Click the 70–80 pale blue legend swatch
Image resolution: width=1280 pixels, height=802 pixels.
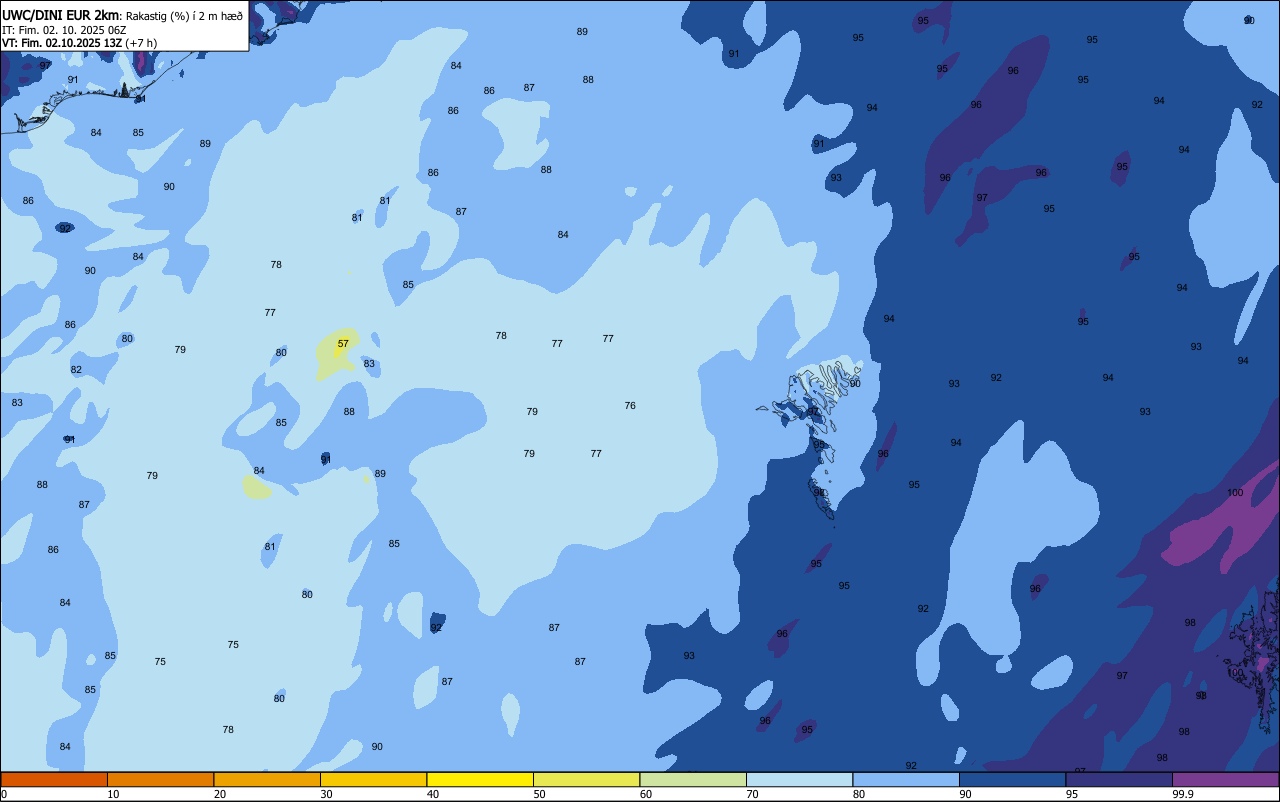tap(799, 779)
